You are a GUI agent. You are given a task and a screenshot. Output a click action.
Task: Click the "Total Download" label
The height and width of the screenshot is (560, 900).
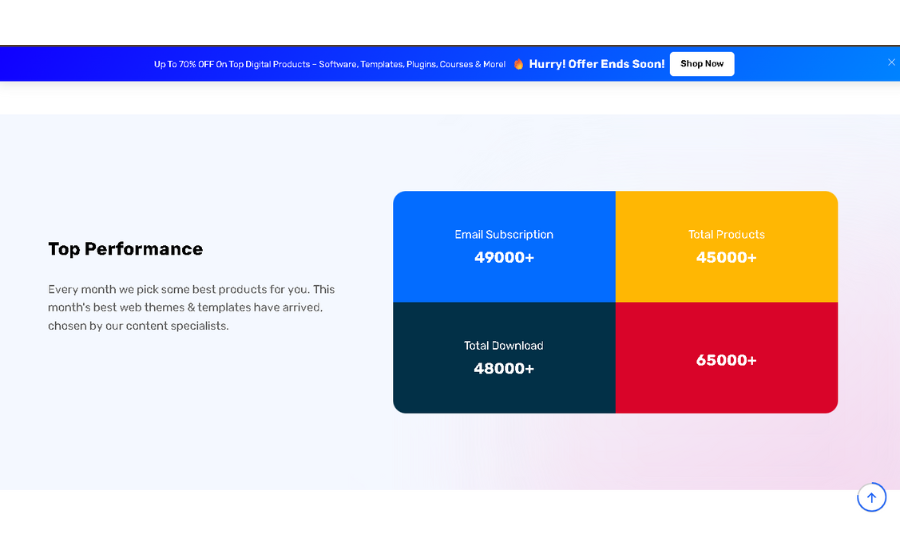504,345
